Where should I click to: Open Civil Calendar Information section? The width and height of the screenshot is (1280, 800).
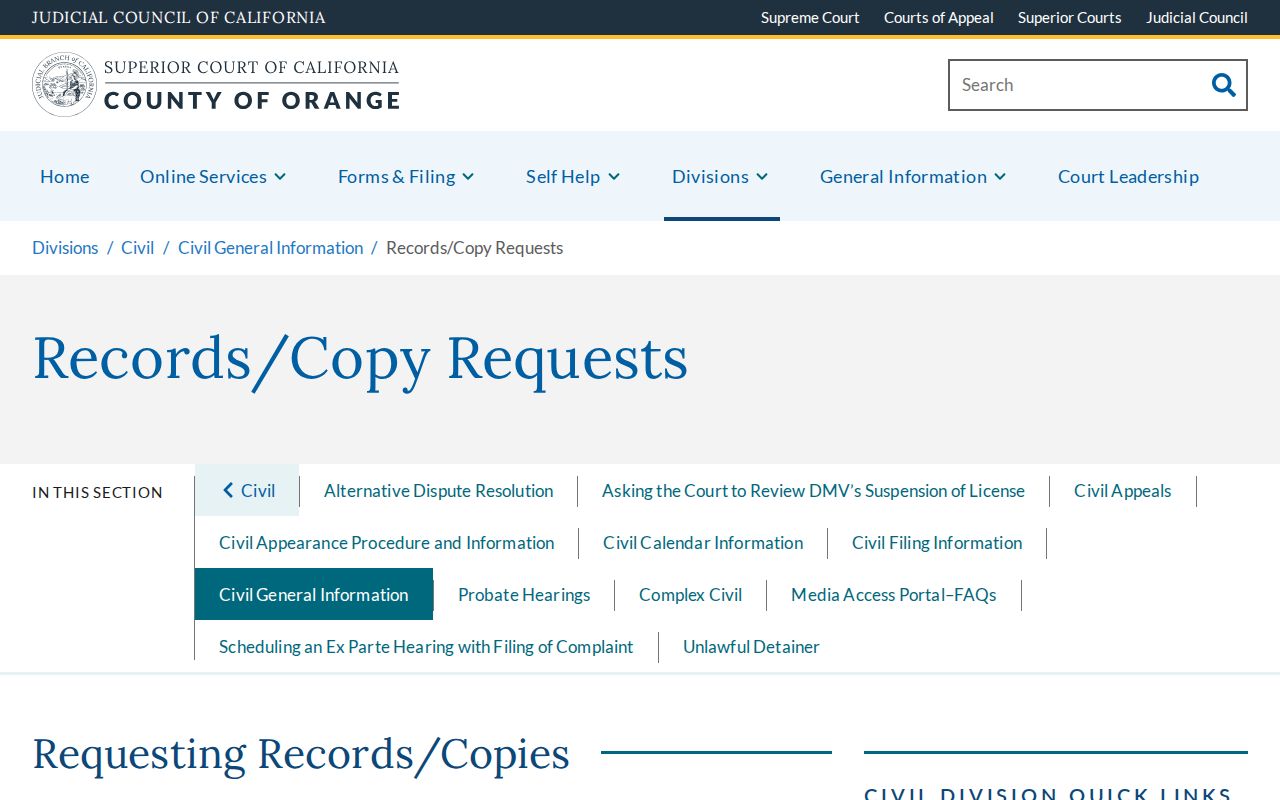pos(703,542)
